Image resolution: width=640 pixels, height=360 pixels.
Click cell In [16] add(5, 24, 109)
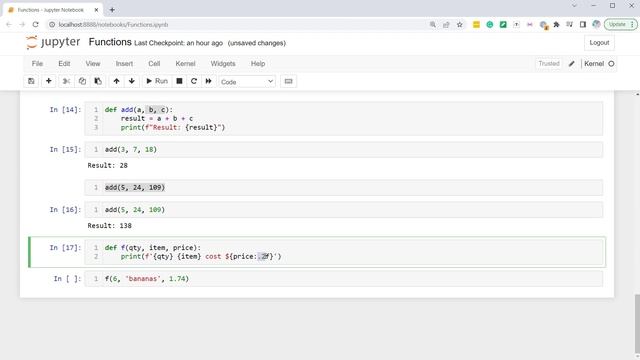(x=343, y=209)
